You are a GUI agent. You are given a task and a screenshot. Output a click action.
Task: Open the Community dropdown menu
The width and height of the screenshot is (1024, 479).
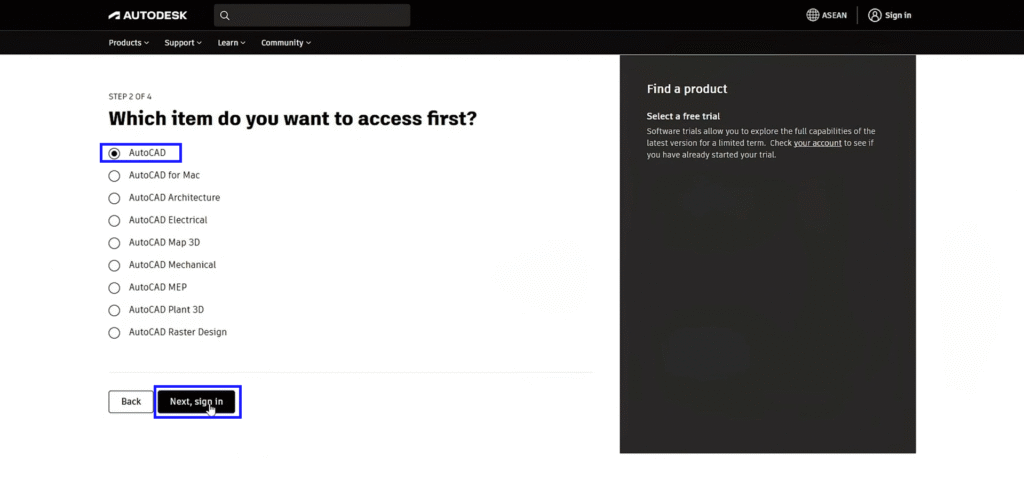point(285,43)
